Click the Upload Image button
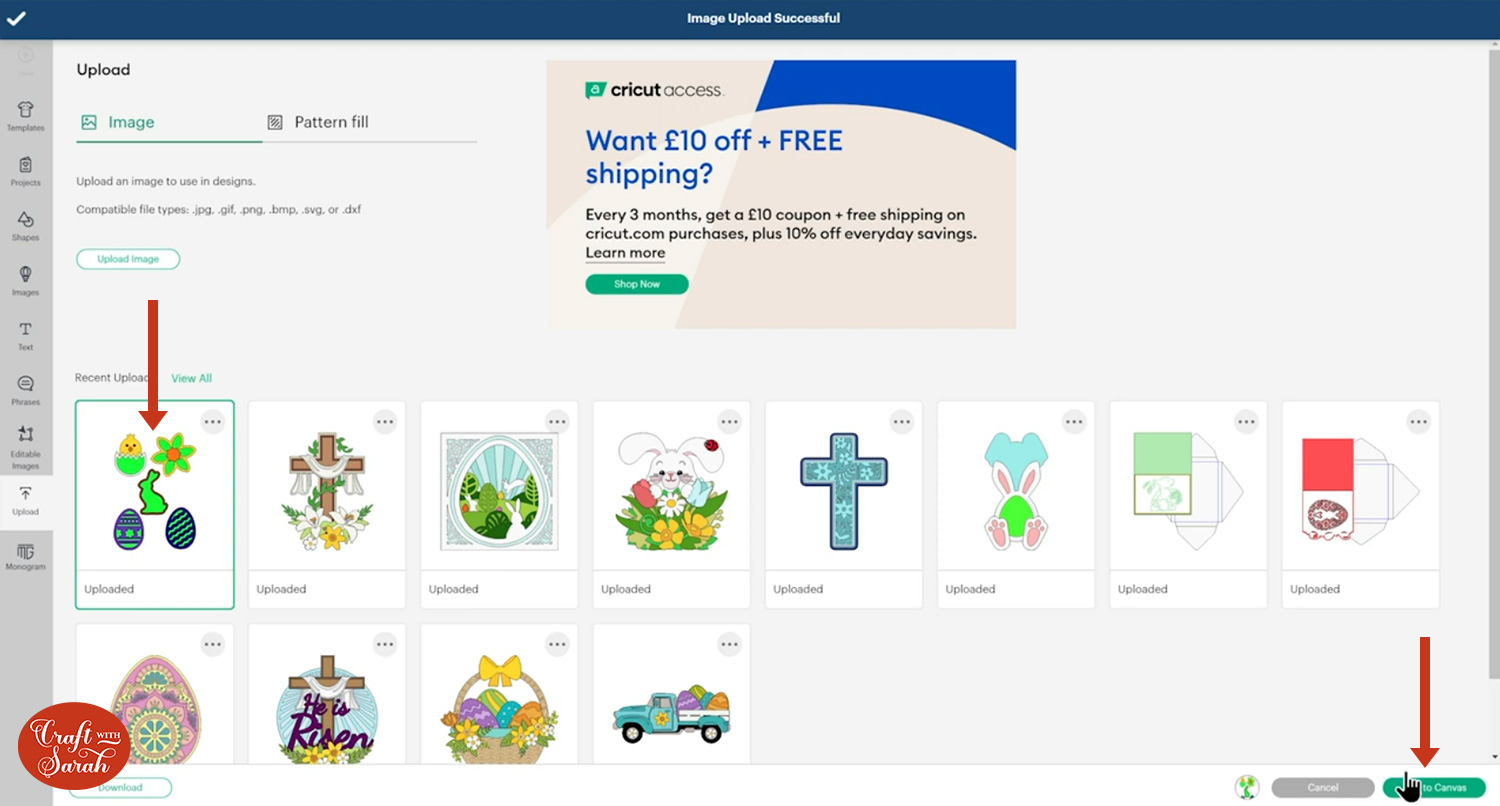1500x806 pixels. pos(128,259)
